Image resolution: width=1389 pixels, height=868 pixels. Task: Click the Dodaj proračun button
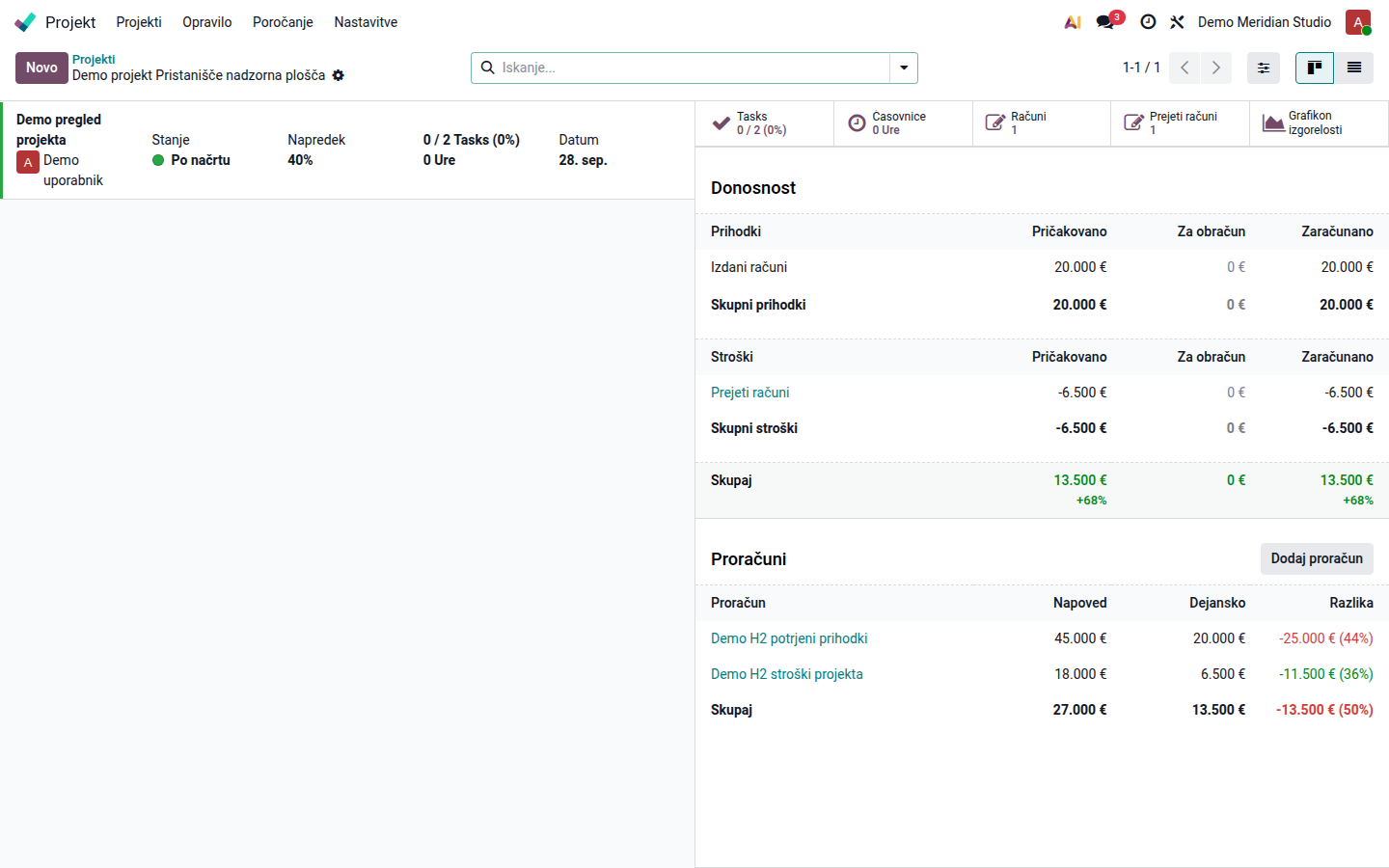pos(1317,559)
